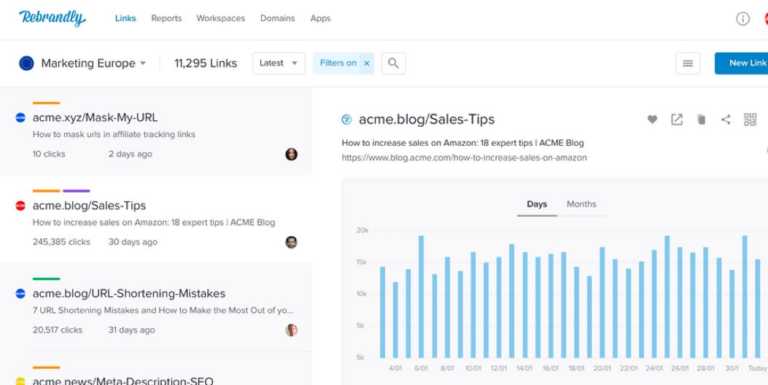Delete link with trash icon

[701, 119]
